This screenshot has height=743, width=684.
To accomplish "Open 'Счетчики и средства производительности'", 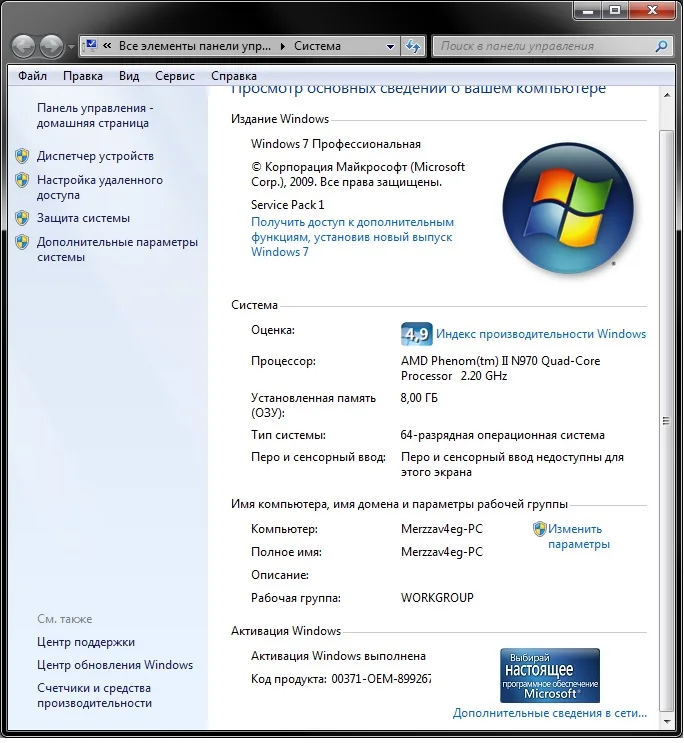I will tap(94, 696).
